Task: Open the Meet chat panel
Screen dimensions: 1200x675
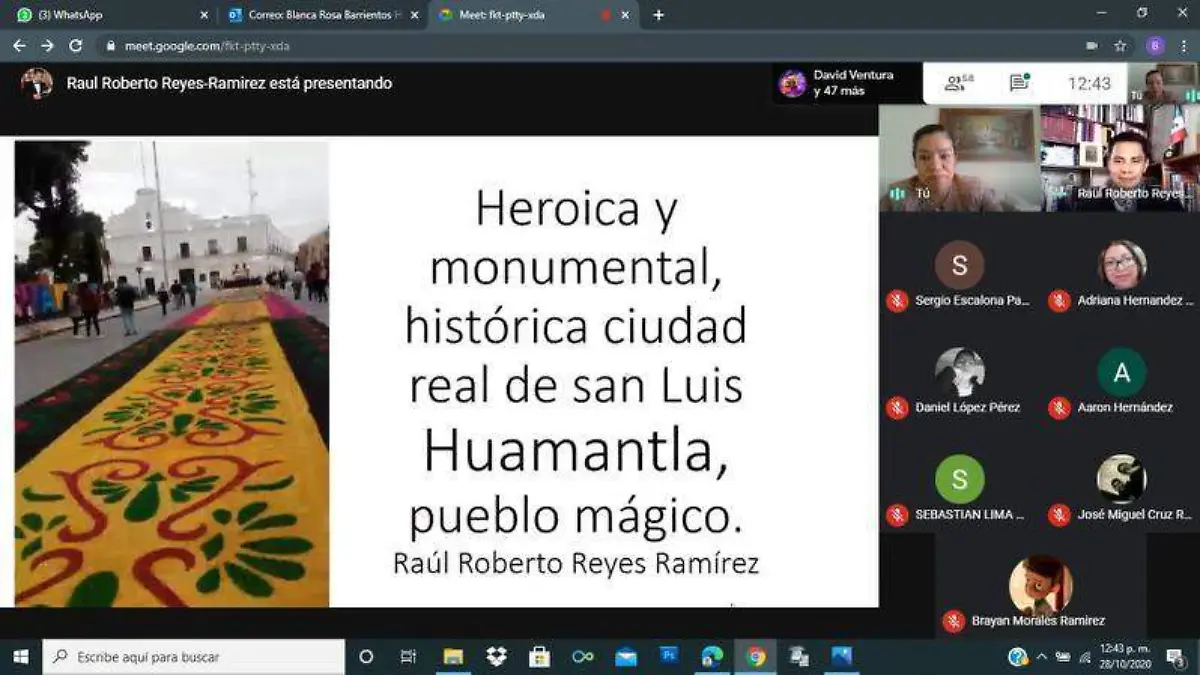Action: coord(1019,83)
